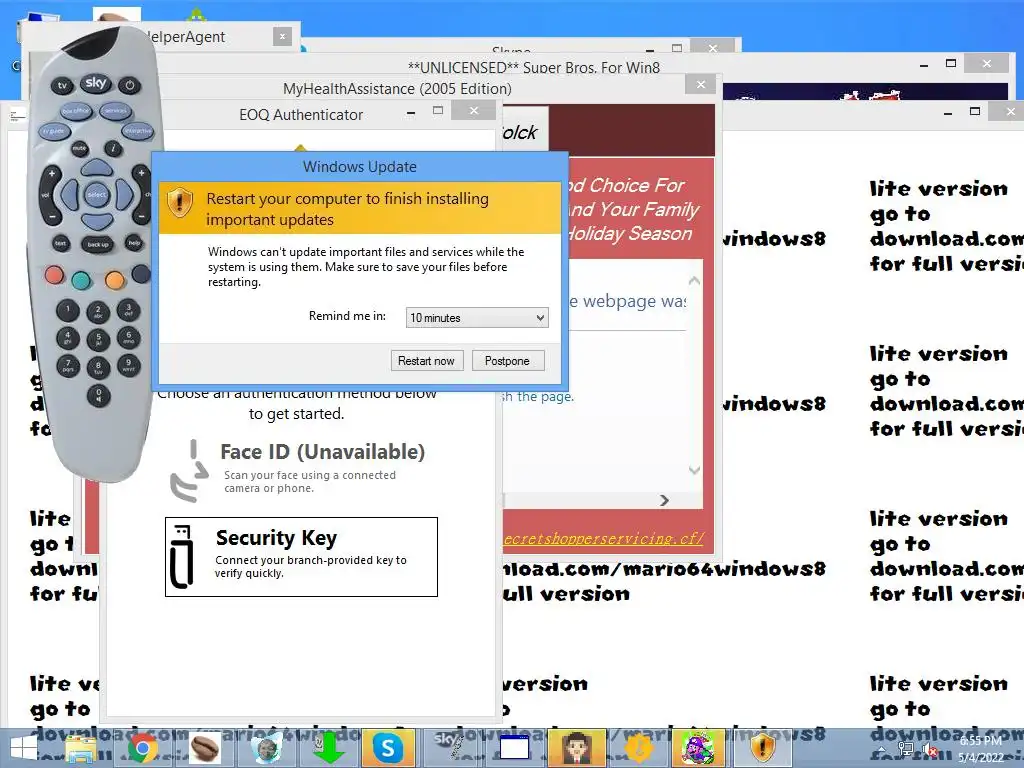Tap the interactive button on remote
Viewport: 1024px width, 768px height.
click(138, 131)
